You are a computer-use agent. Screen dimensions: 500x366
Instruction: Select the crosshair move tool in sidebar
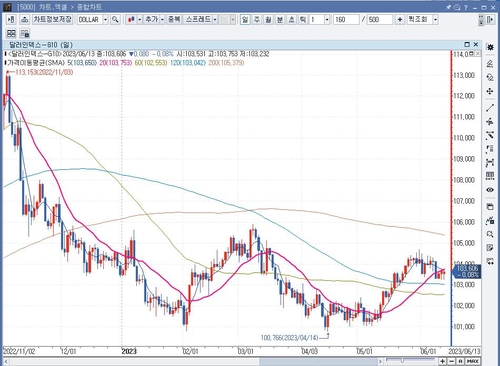[490, 91]
